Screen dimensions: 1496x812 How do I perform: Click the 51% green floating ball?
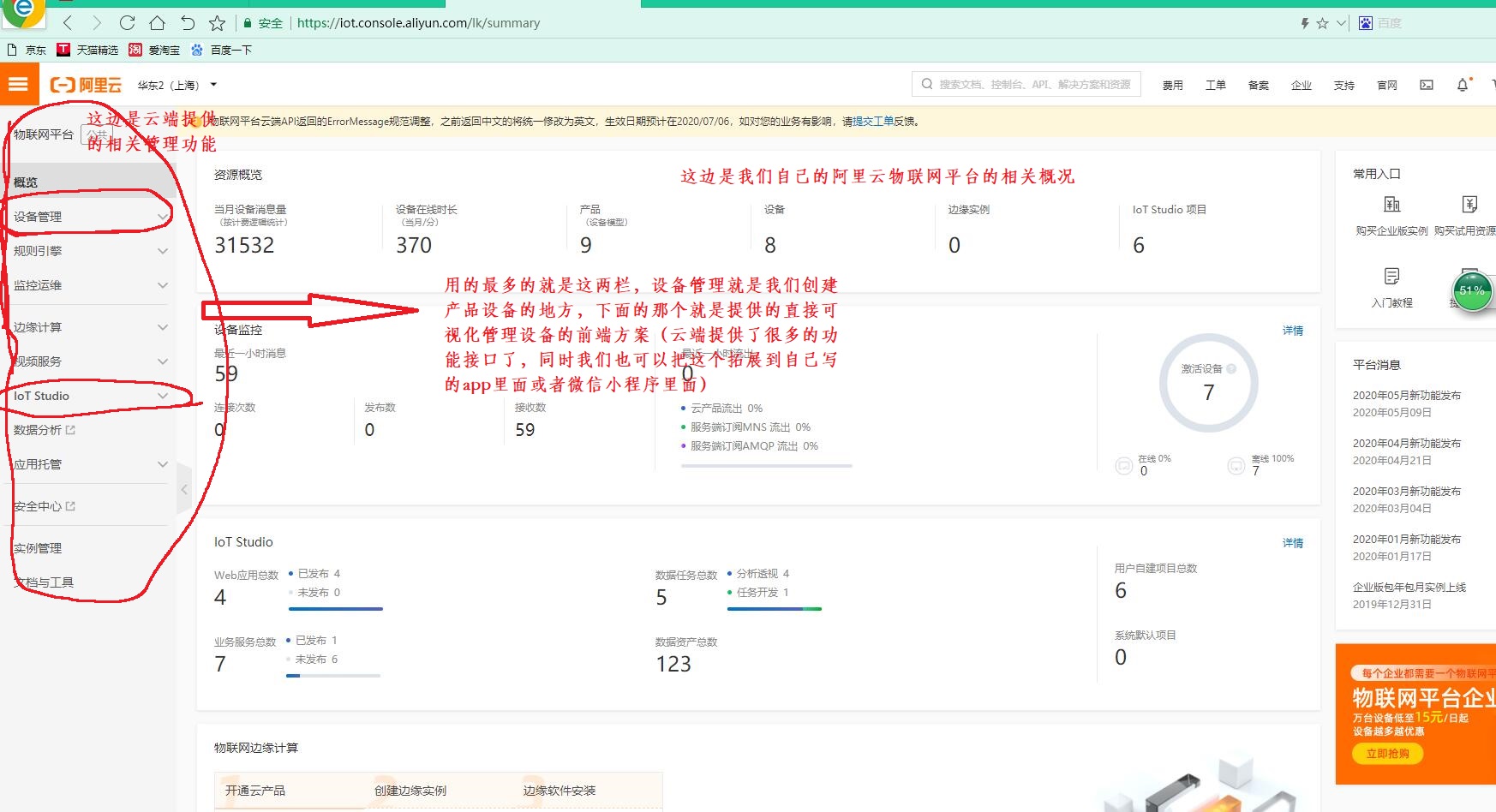click(x=1473, y=290)
